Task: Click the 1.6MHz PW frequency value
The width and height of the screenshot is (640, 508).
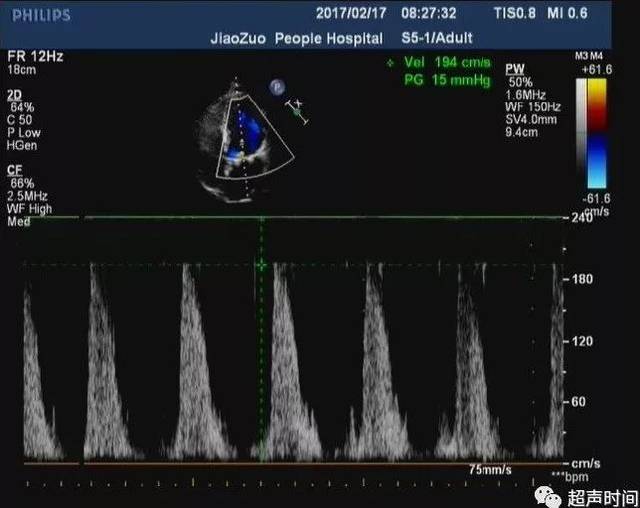Action: tap(525, 95)
